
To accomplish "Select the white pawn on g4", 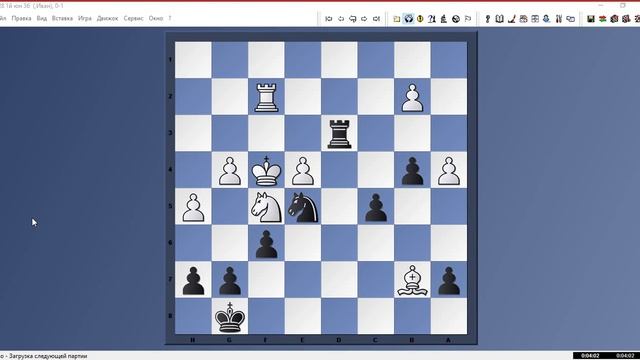I will [x=230, y=171].
